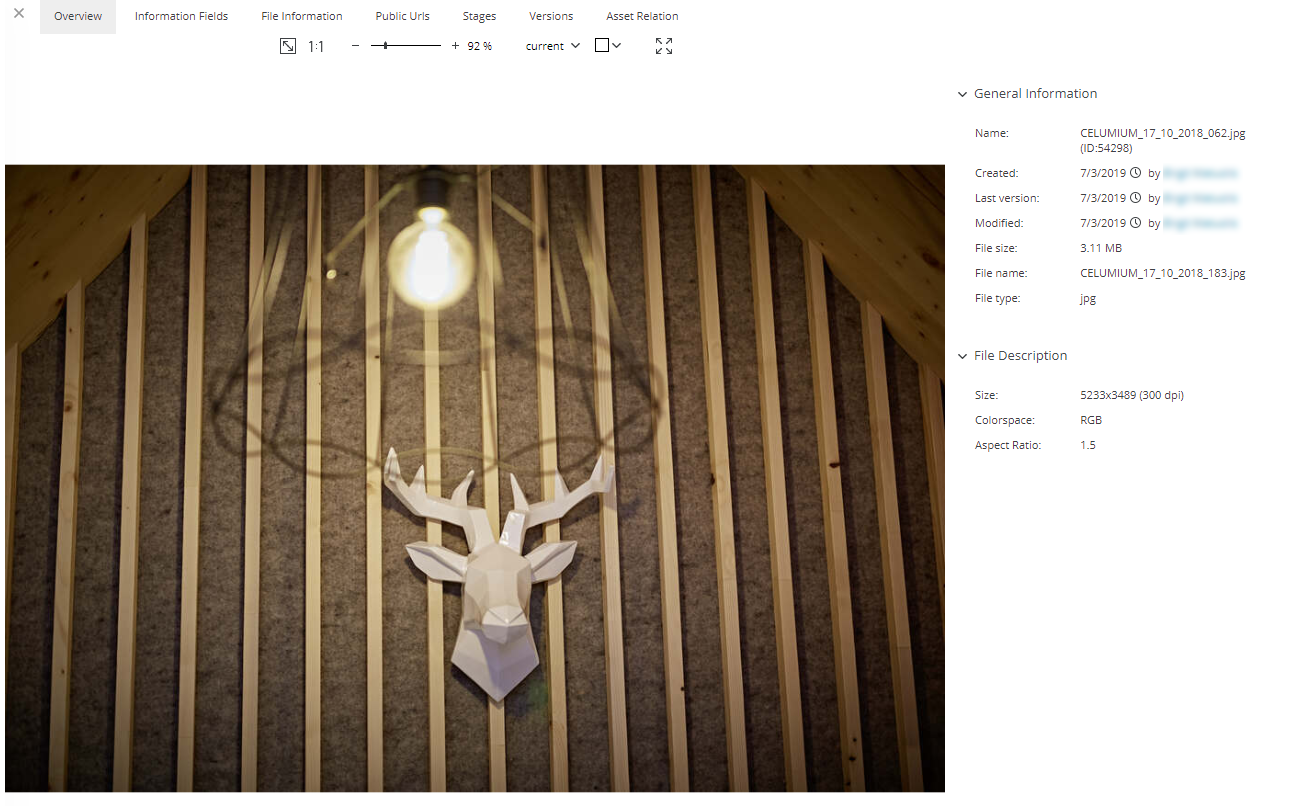This screenshot has width=1296, height=806.
Task: Click clock icon in Modified row
Action: (1135, 223)
